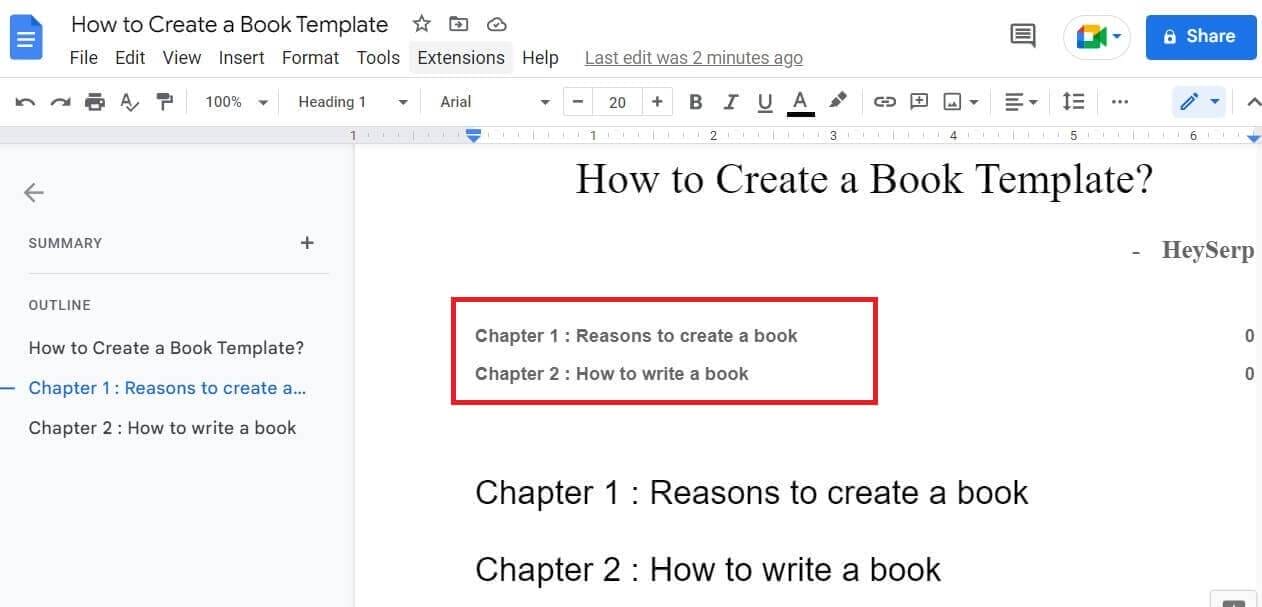
Task: Click the Share button
Action: click(x=1200, y=37)
